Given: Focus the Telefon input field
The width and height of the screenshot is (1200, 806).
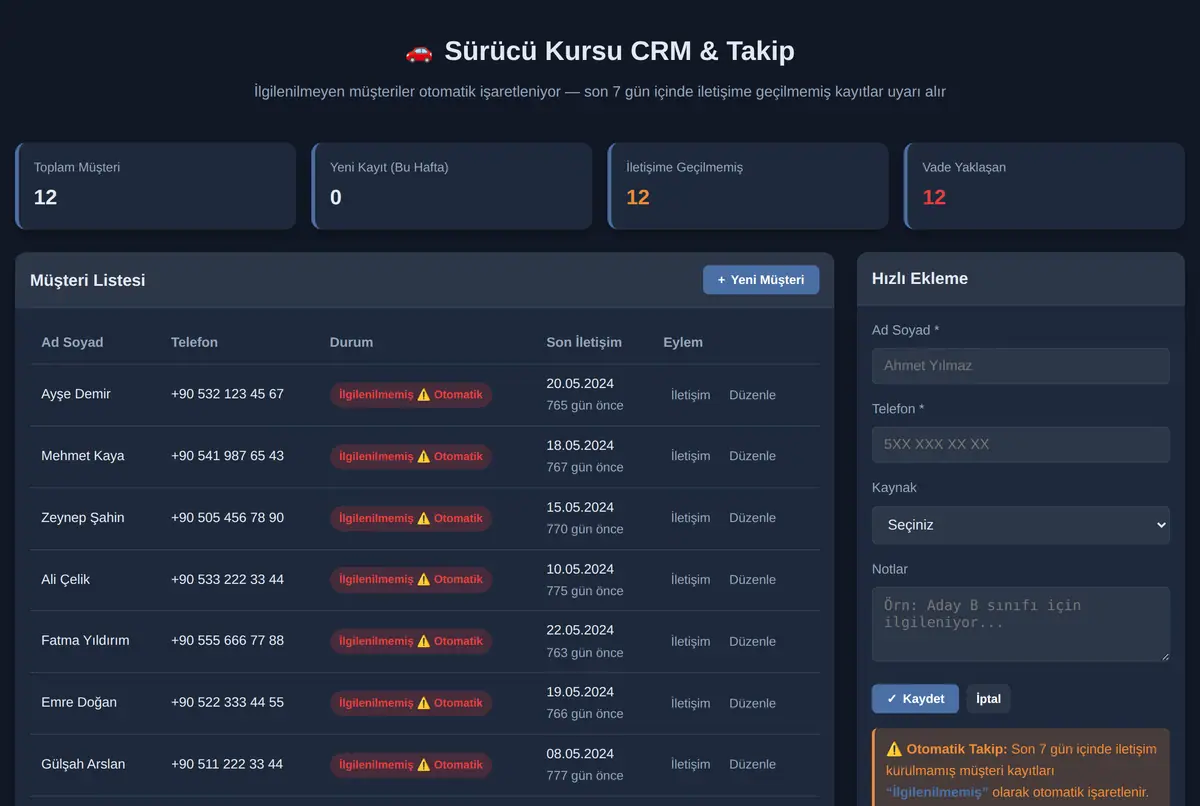Looking at the screenshot, I should [1021, 445].
